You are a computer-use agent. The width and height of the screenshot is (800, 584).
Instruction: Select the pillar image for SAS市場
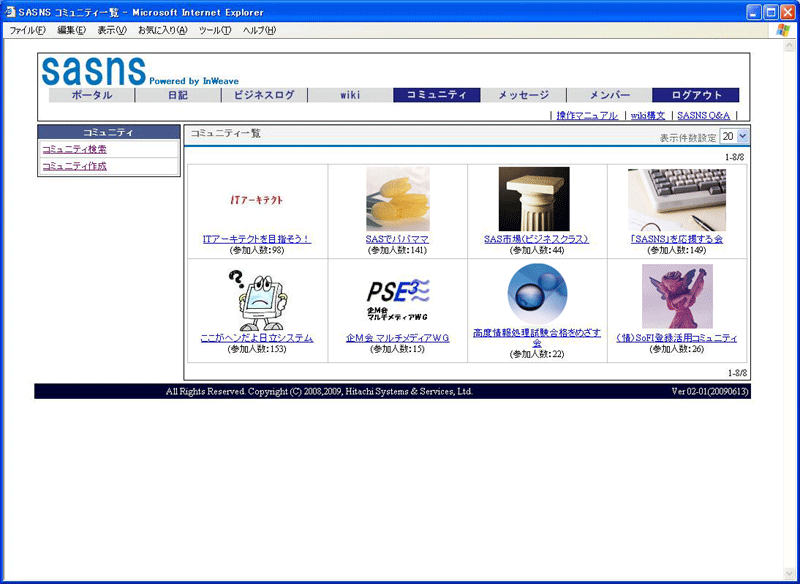pos(534,199)
